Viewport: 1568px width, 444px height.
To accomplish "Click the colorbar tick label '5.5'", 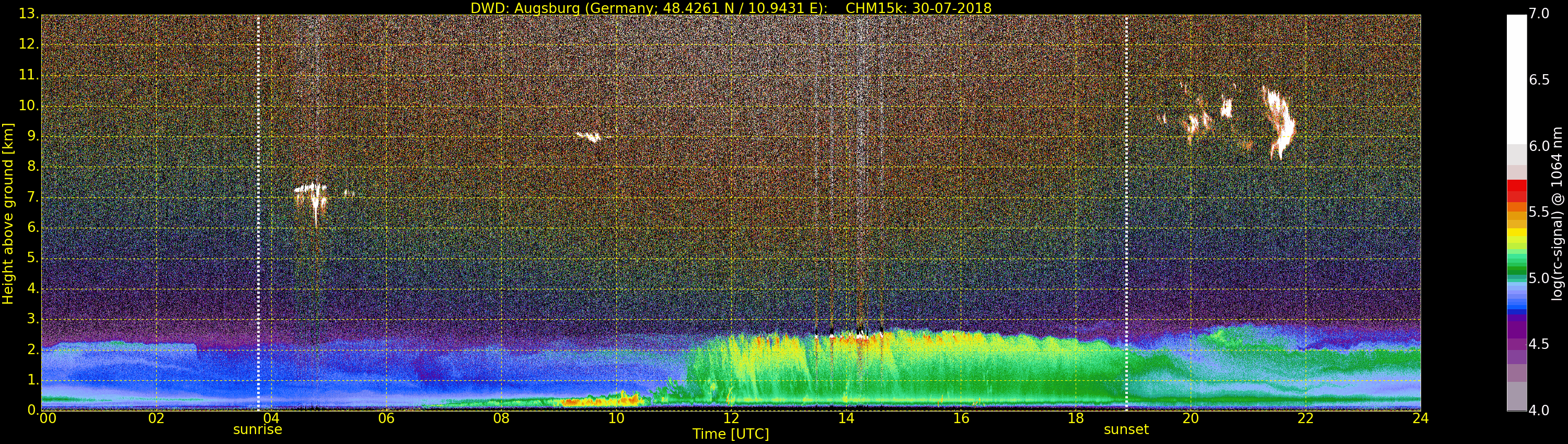I will (1539, 212).
